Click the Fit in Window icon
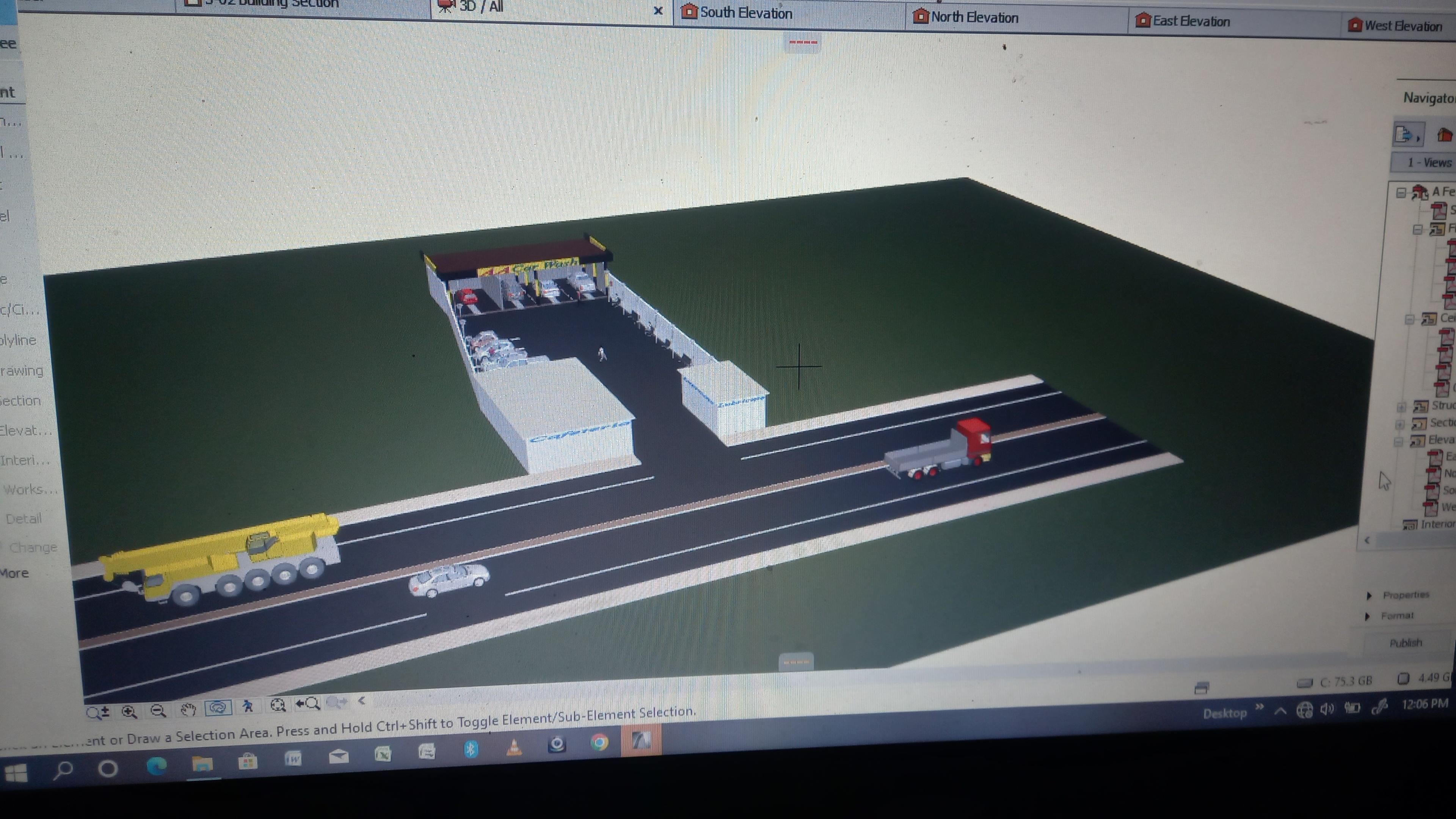 (x=278, y=705)
